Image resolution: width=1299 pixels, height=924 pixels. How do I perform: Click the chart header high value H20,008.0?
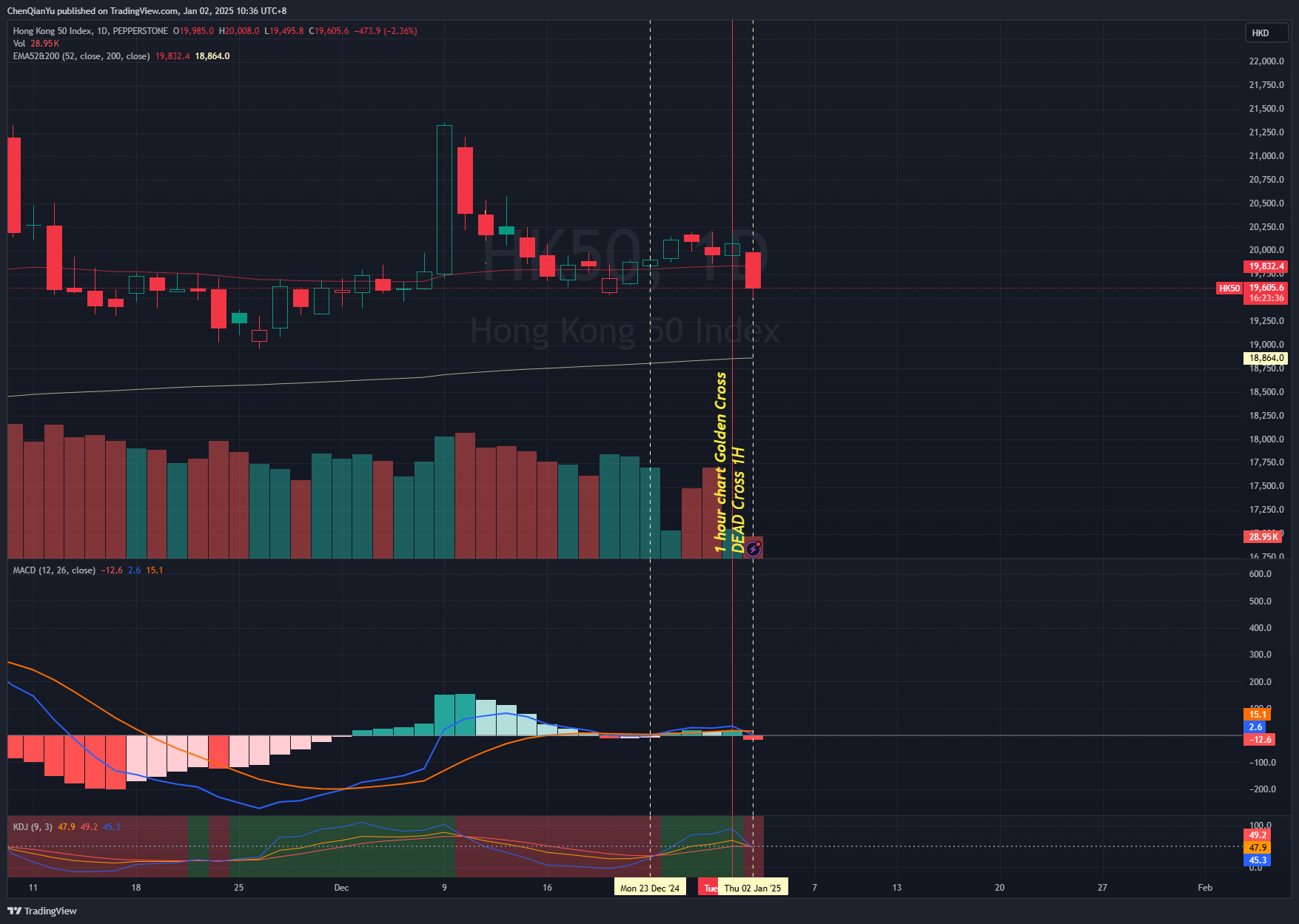239,31
